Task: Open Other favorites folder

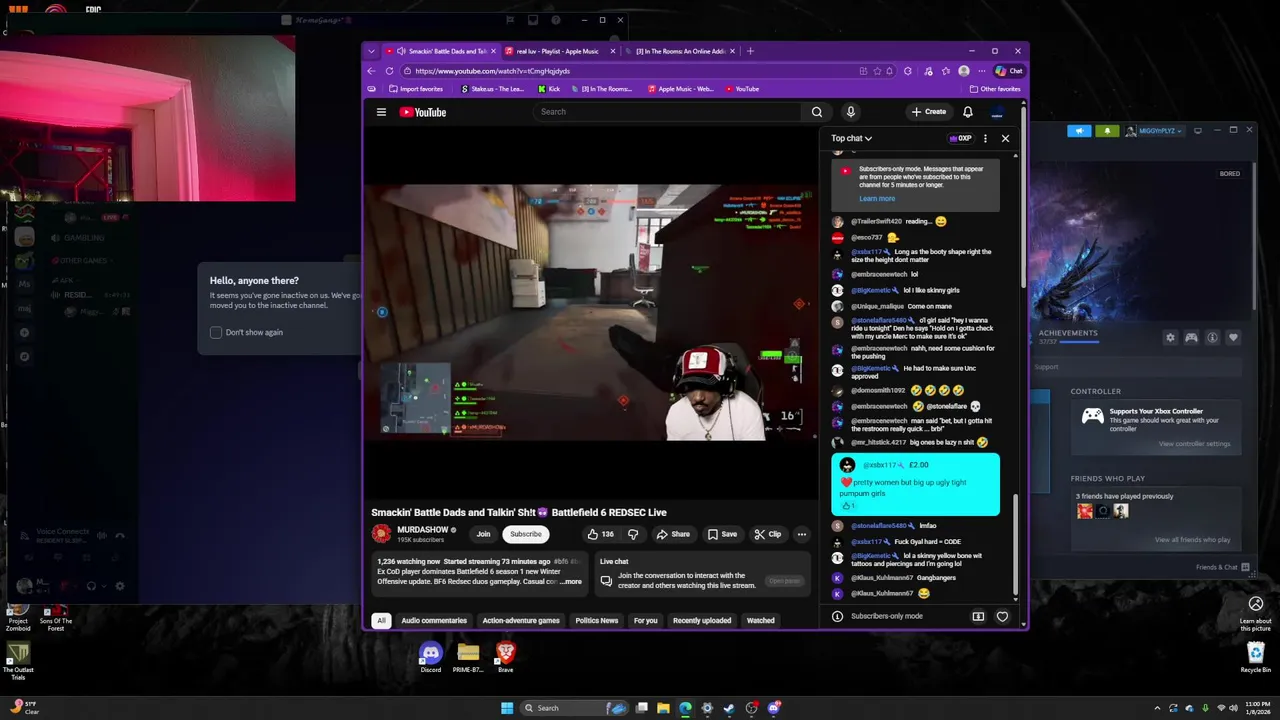Action: [995, 89]
